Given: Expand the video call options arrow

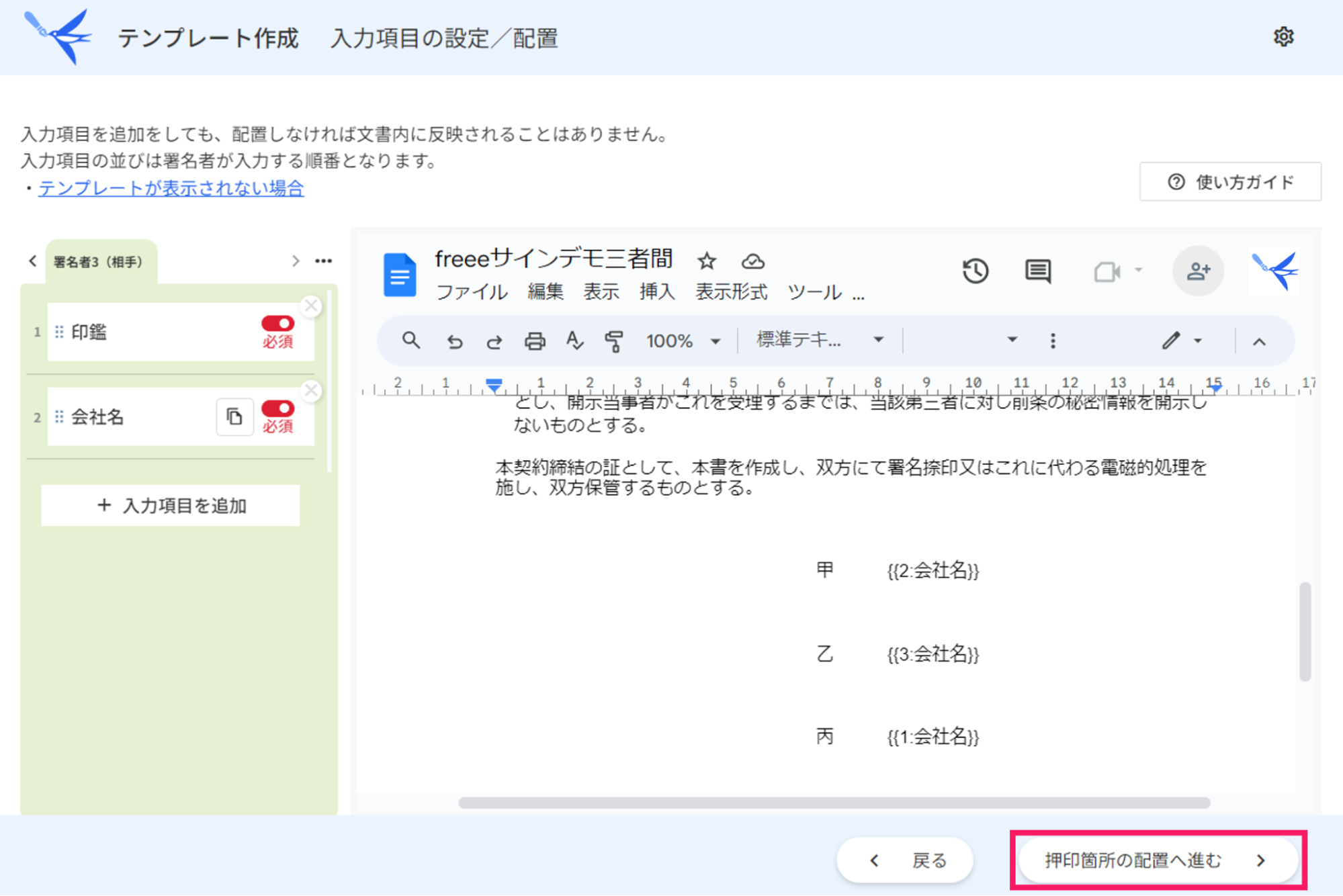Looking at the screenshot, I should click(x=1139, y=270).
